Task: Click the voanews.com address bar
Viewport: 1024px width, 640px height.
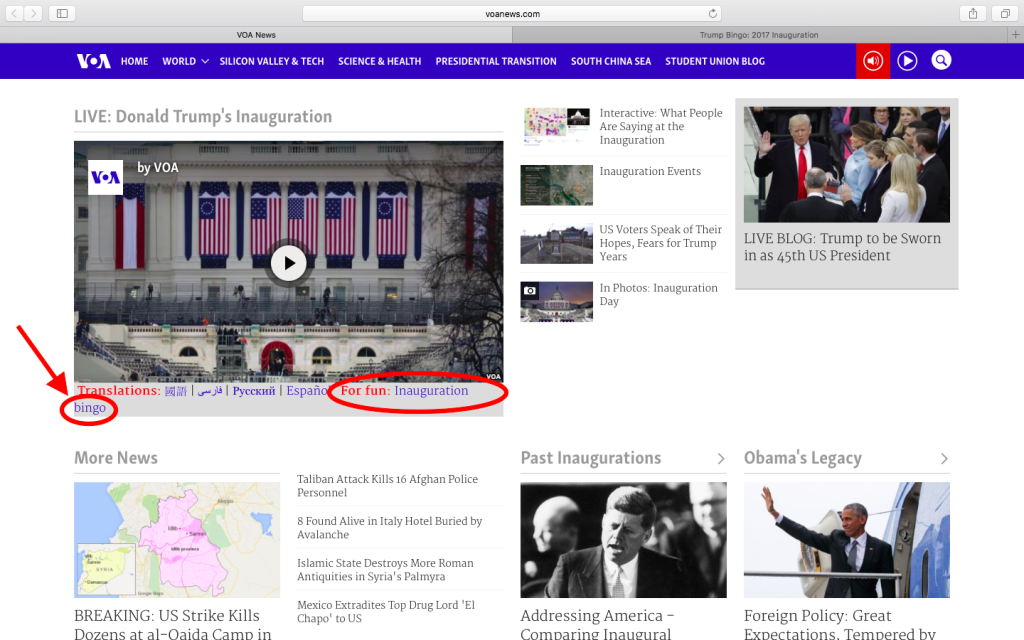Action: coord(512,13)
